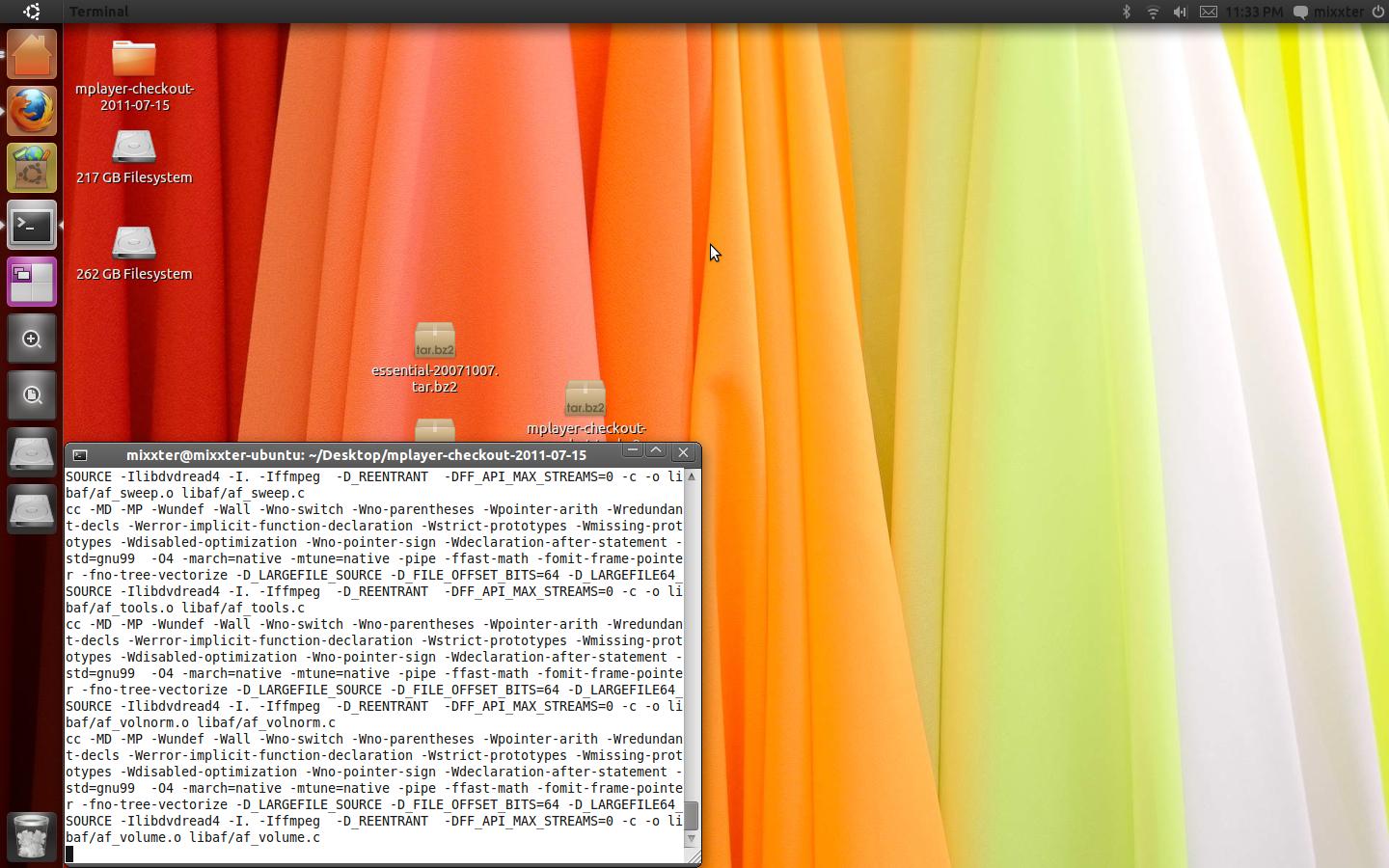Open Ubuntu Software Center launcher icon
Screen dimensions: 1389x868
point(32,168)
